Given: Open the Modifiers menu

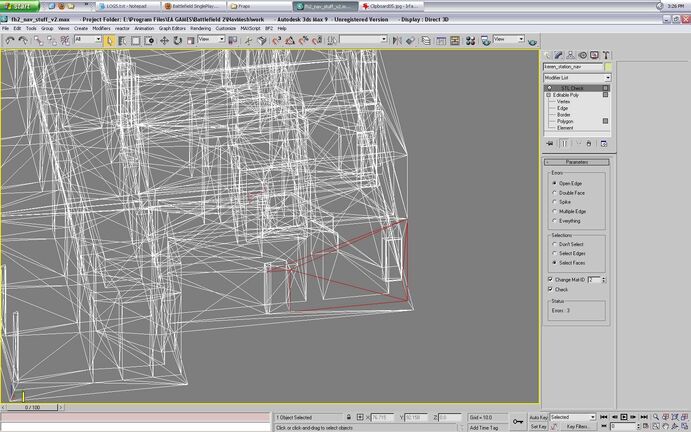Looking at the screenshot, I should click(101, 28).
